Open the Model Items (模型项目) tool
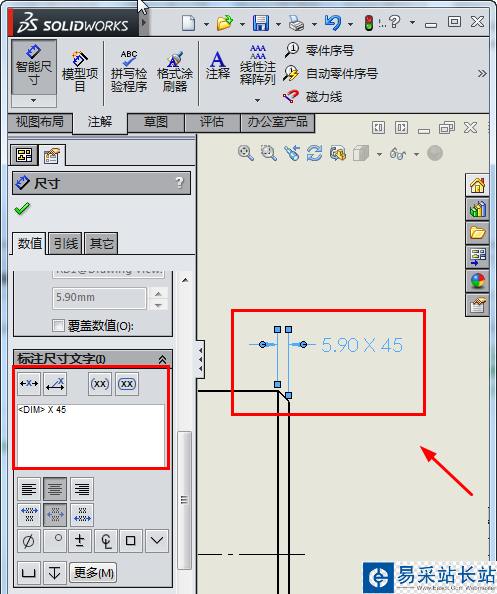Image resolution: width=497 pixels, height=594 pixels. click(80, 71)
